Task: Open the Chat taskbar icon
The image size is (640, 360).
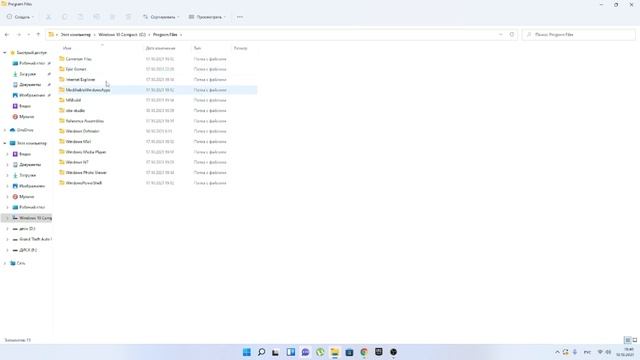Action: point(305,352)
